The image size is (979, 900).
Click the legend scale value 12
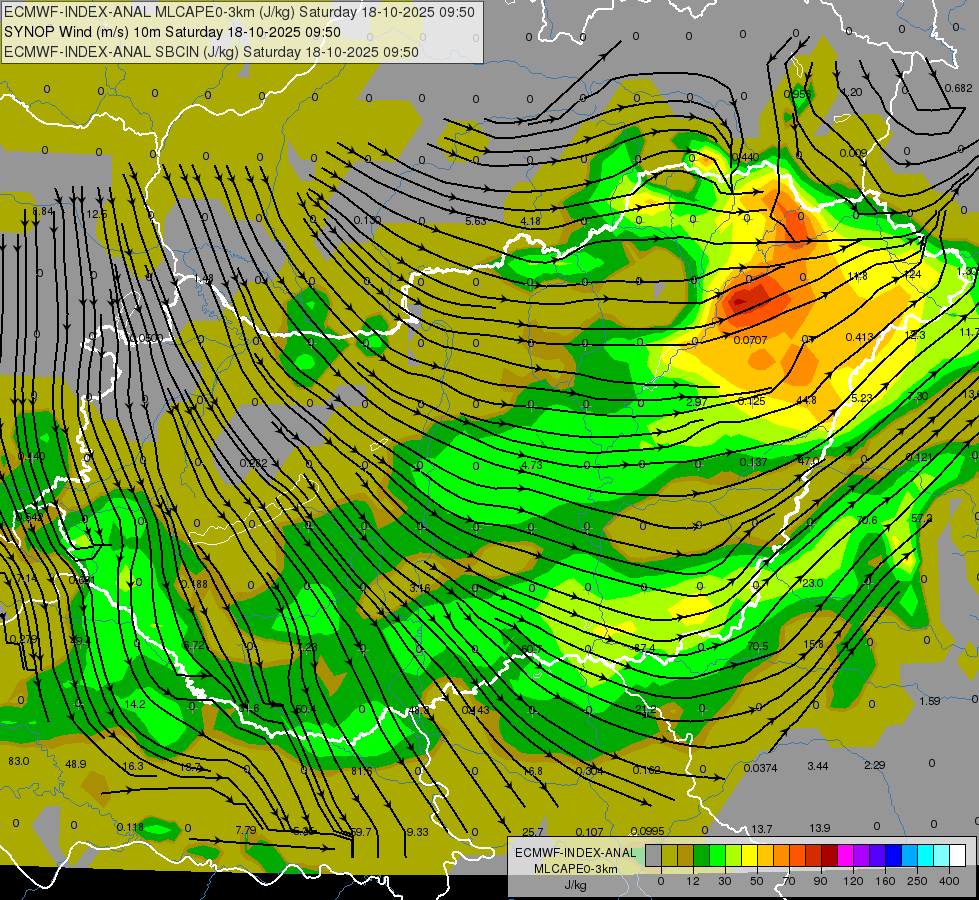pos(692,881)
